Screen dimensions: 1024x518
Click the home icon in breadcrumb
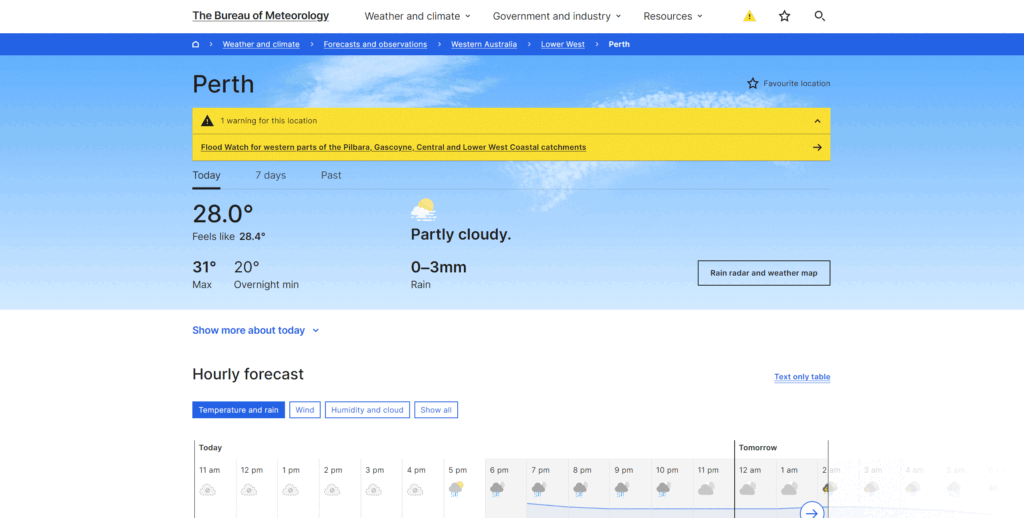tap(196, 45)
